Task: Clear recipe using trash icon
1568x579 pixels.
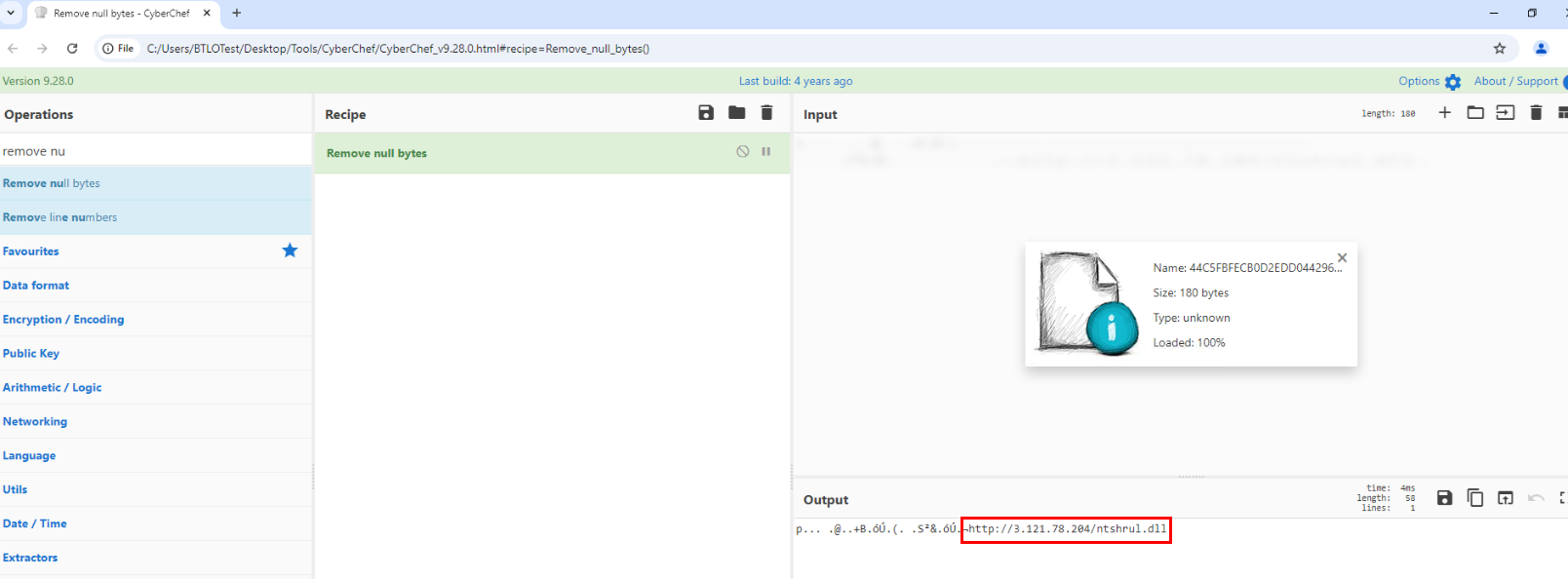Action: (x=767, y=113)
